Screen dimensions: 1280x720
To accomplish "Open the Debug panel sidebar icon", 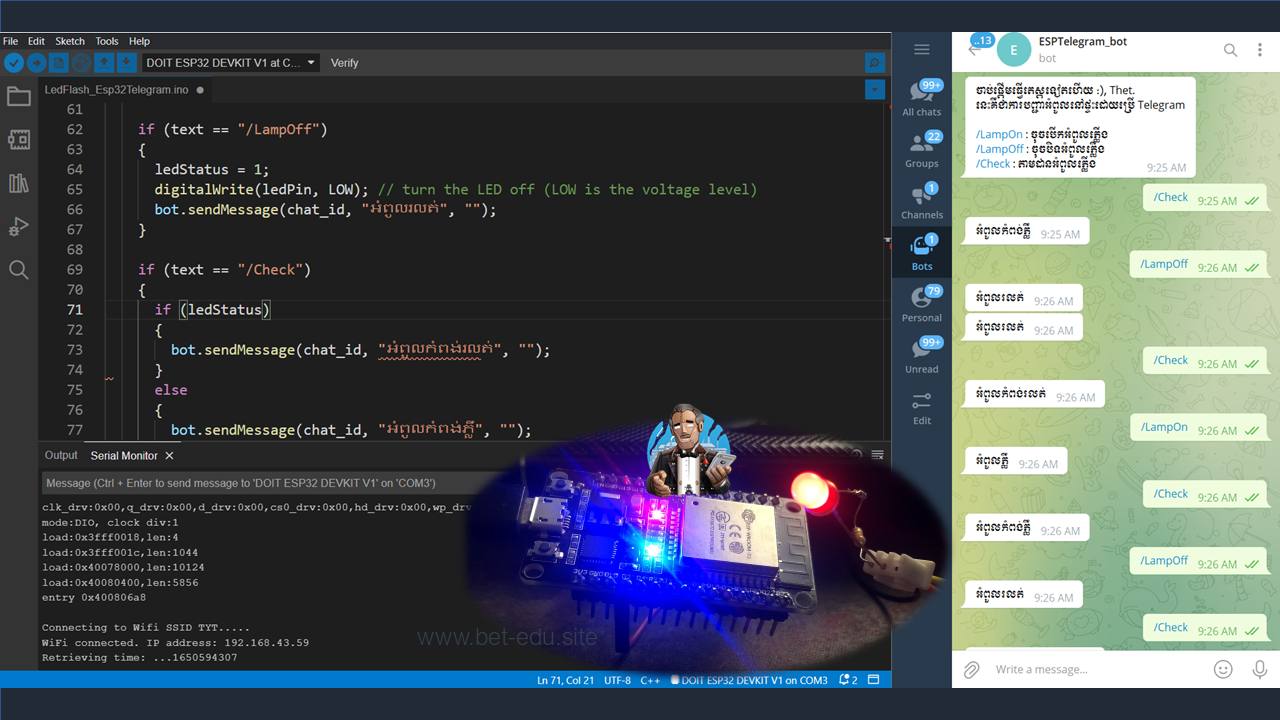I will [x=18, y=227].
